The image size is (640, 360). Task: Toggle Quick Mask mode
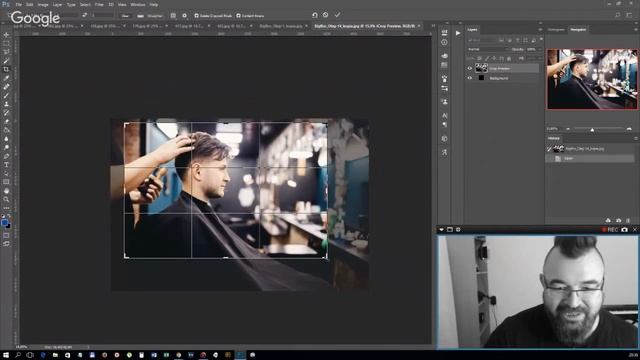coord(6,235)
